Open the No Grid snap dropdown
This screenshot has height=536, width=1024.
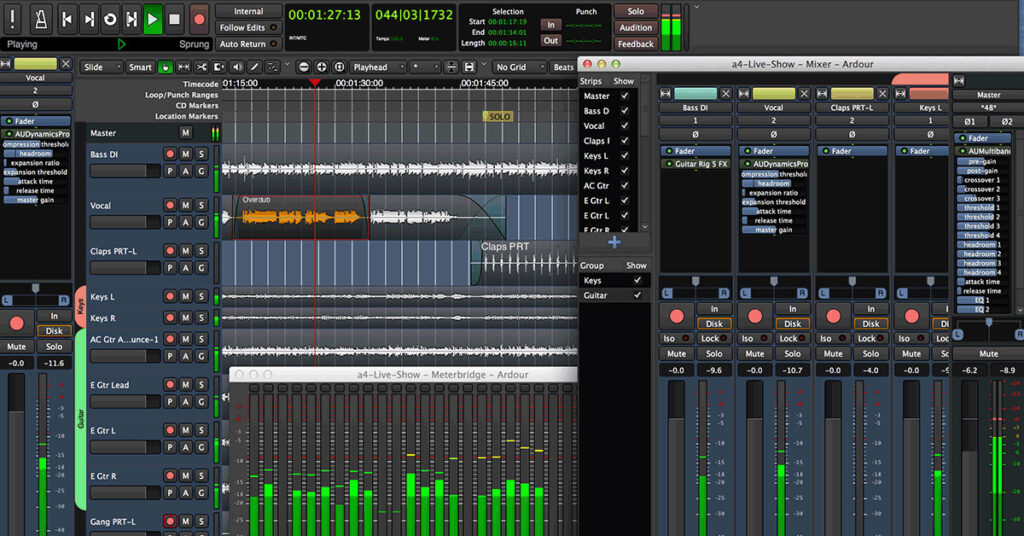click(517, 67)
